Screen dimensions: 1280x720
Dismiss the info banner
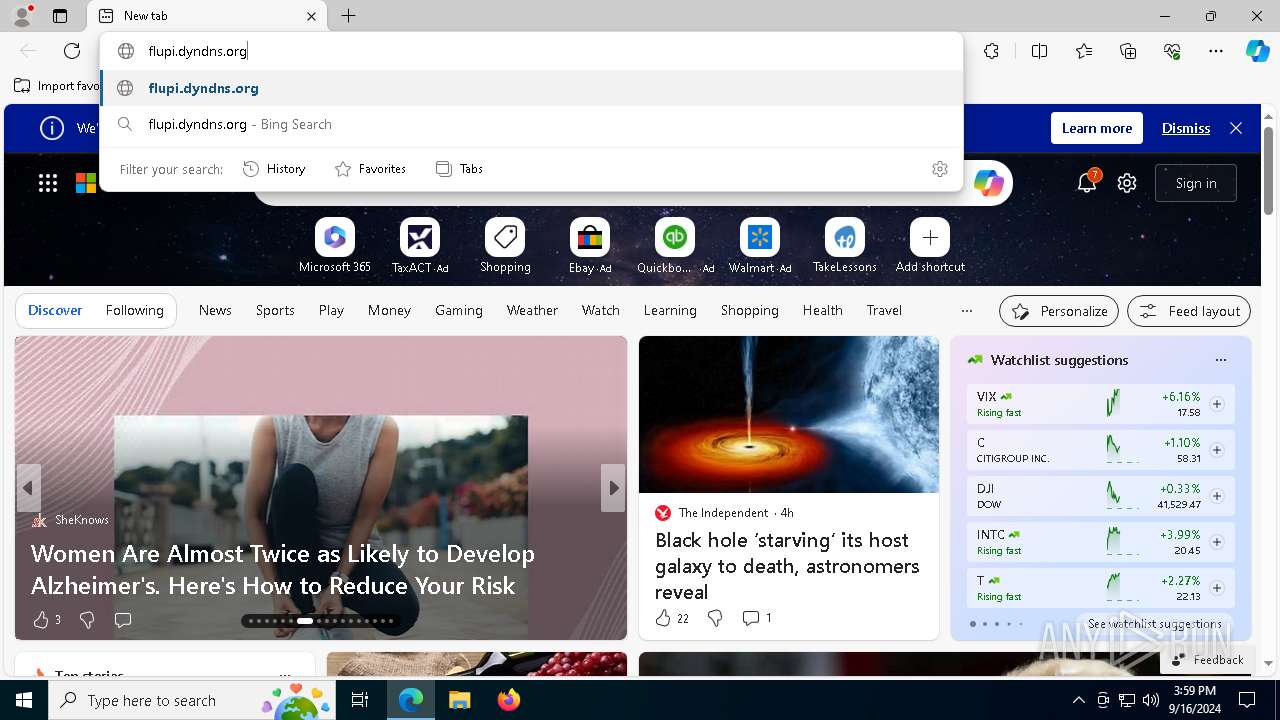(x=1186, y=128)
